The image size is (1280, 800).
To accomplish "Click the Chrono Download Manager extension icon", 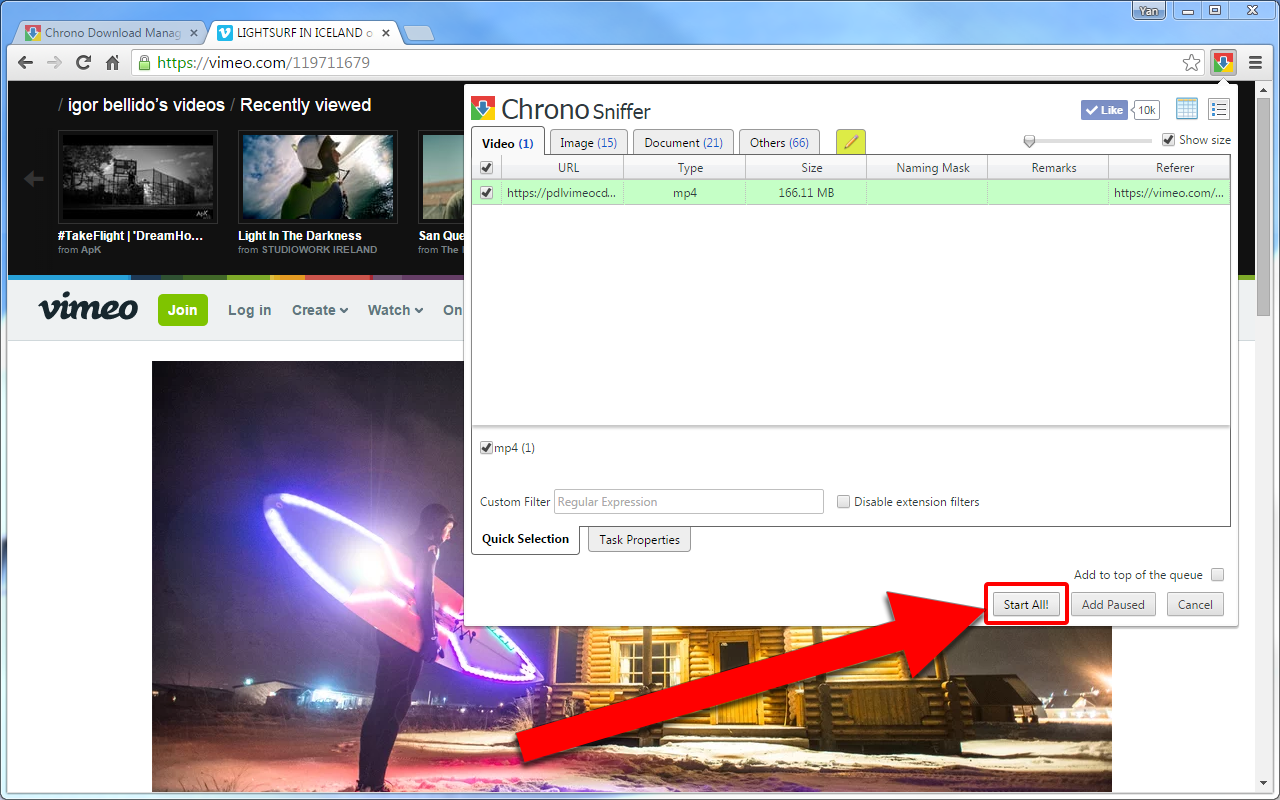I will tap(1222, 61).
